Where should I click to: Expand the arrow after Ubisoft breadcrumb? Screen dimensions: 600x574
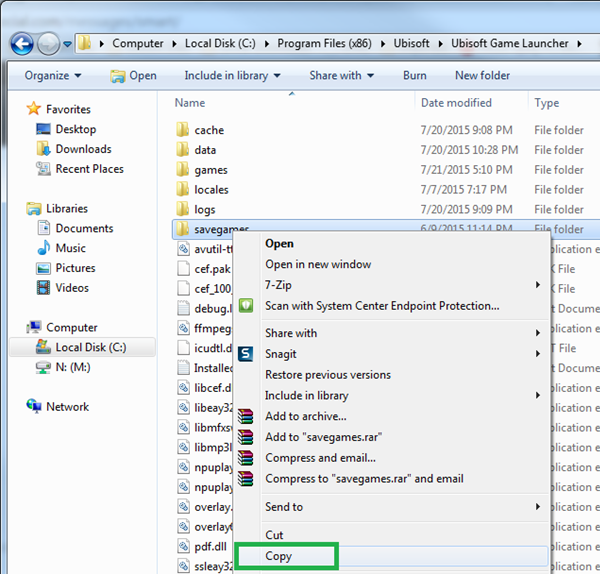coord(440,44)
